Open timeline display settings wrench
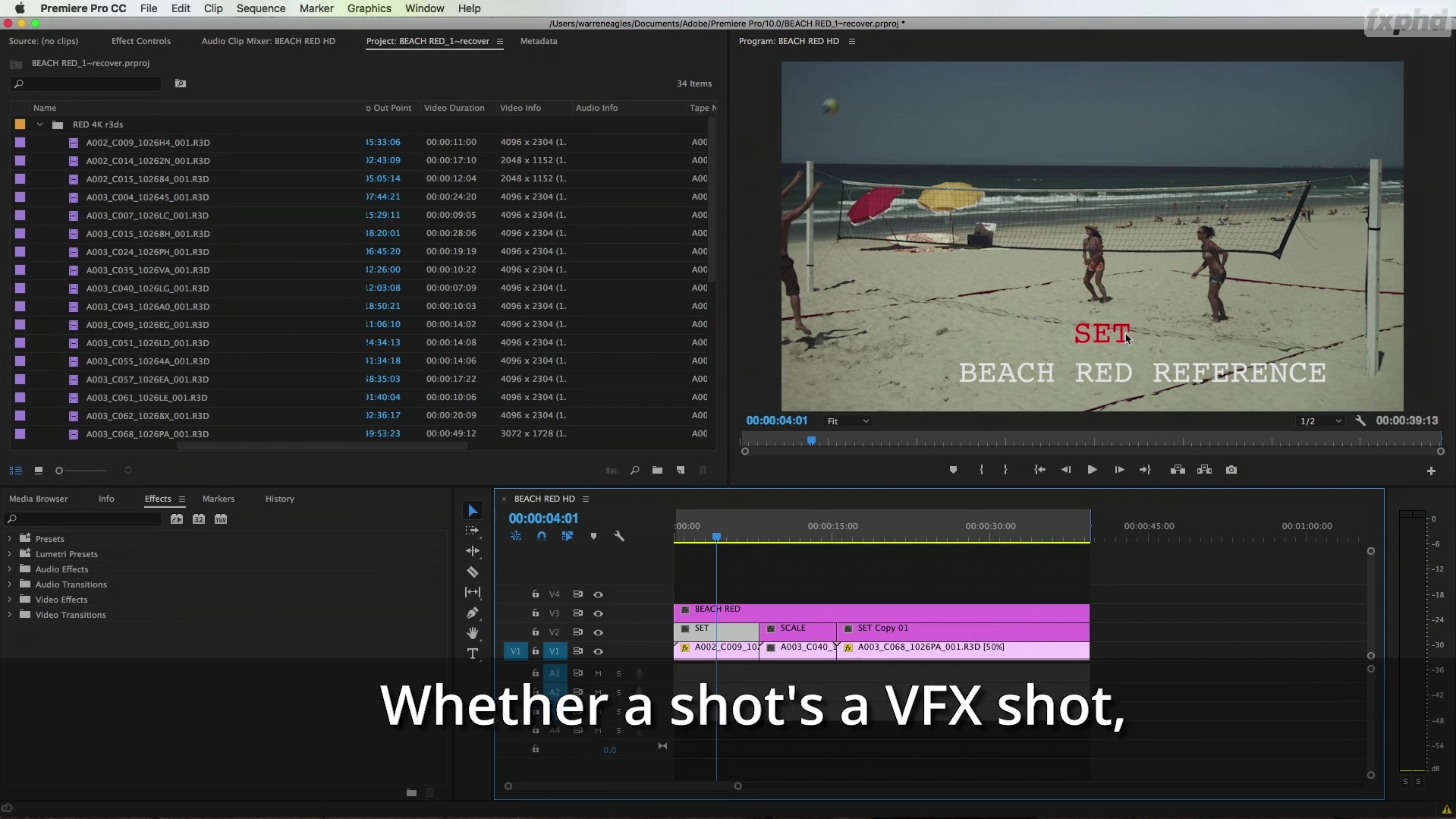Image resolution: width=1456 pixels, height=819 pixels. click(619, 536)
